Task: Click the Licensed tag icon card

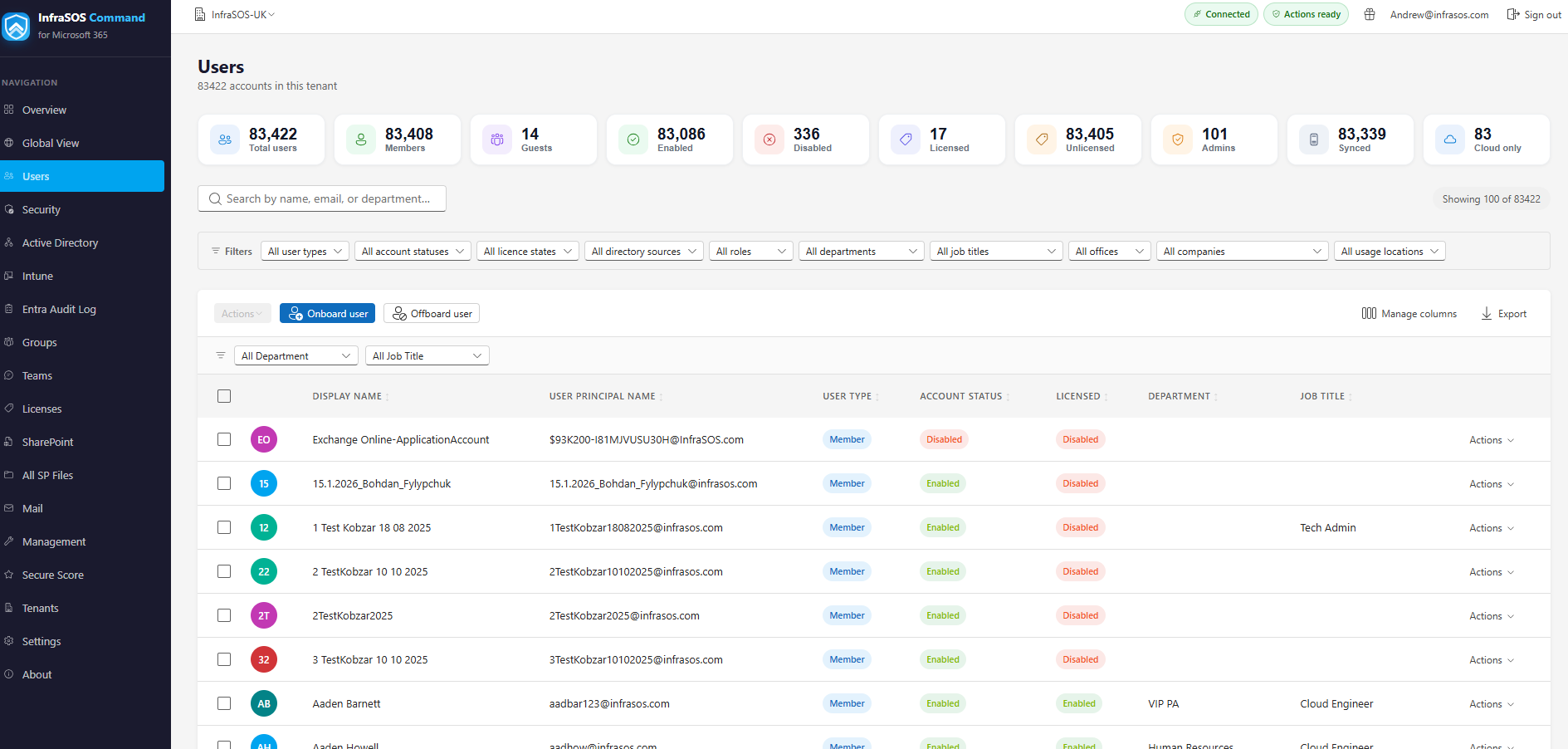Action: tap(906, 140)
